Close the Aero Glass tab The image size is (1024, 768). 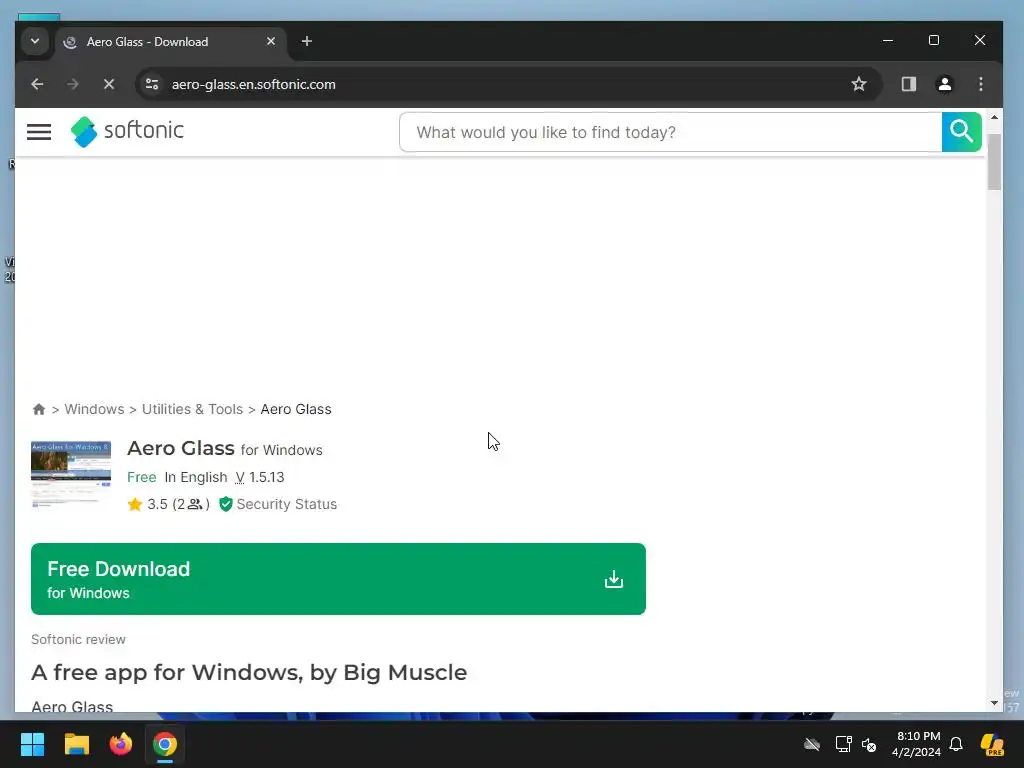click(271, 41)
